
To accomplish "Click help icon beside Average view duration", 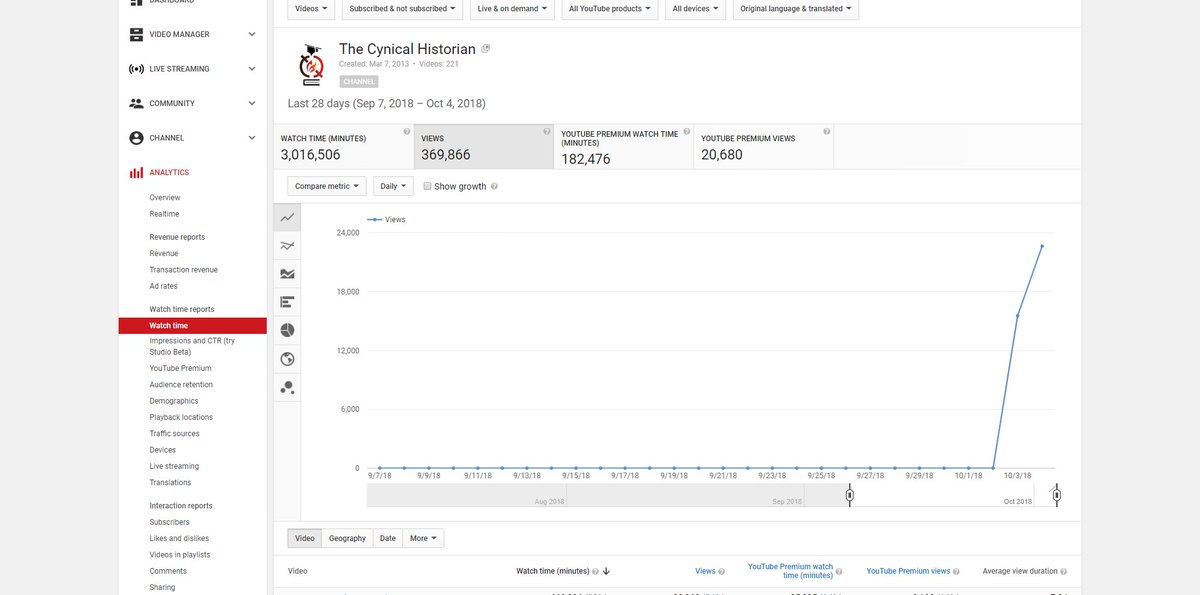I will coord(1063,571).
